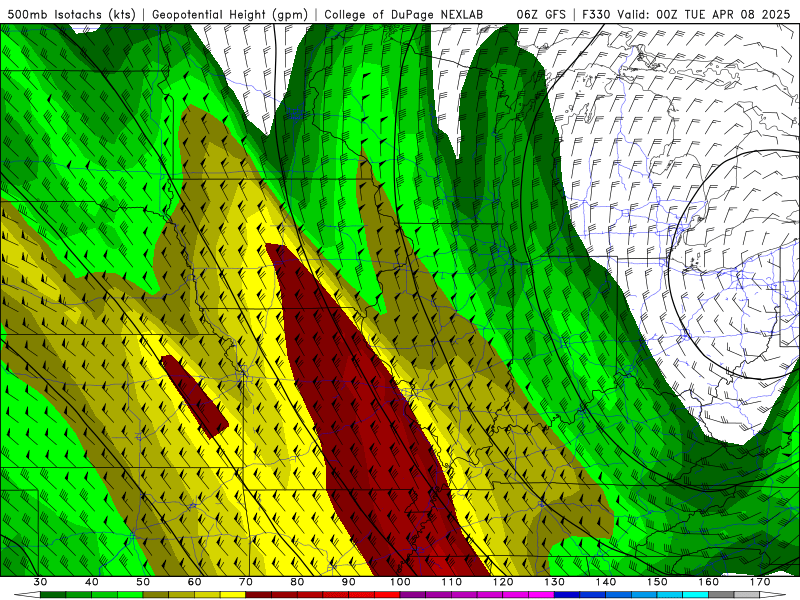Click the '60' value on the color scale
The image size is (800, 600).
tap(194, 582)
